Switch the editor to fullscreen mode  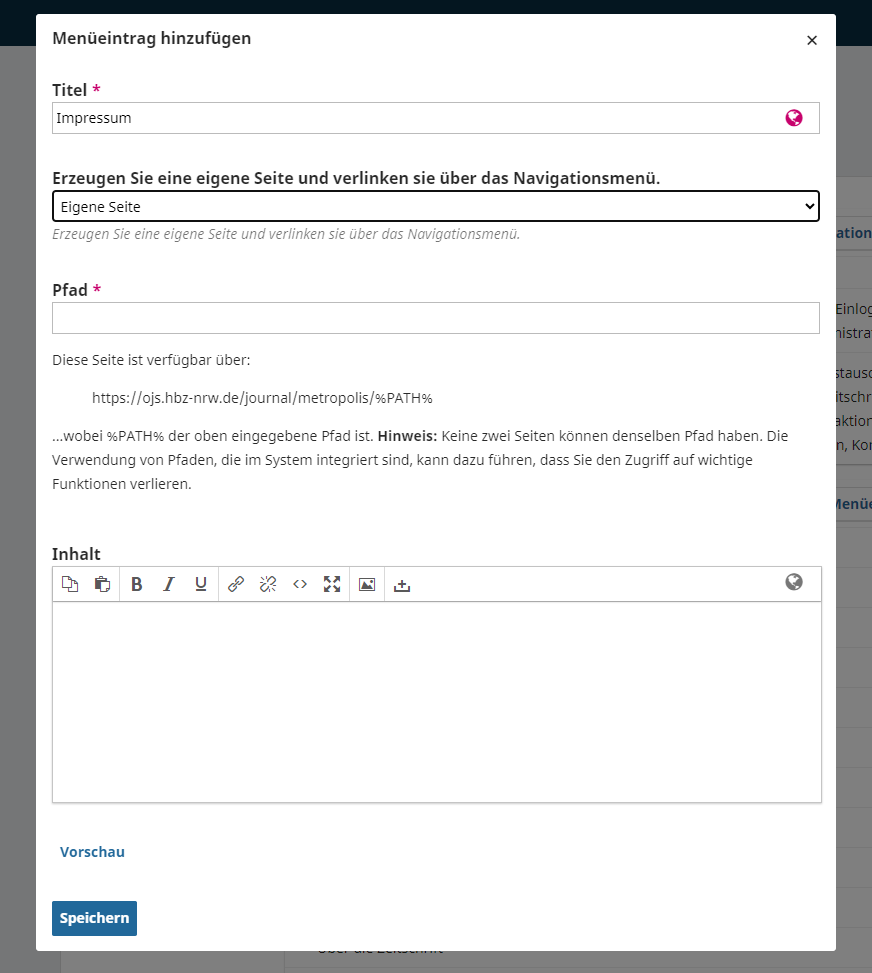332,585
